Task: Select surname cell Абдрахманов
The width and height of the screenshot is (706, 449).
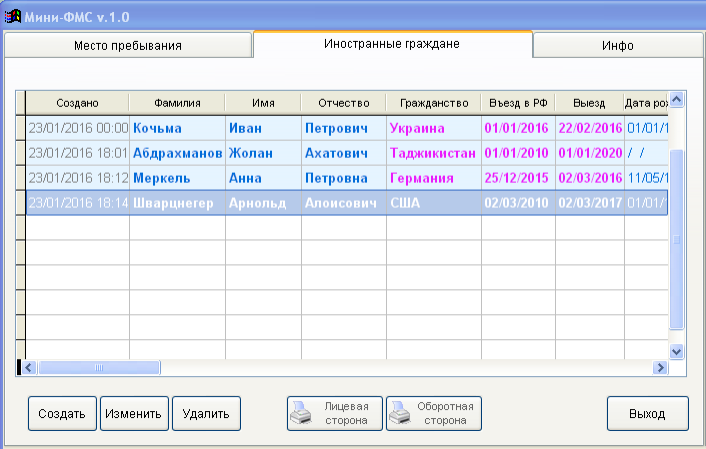Action: point(177,153)
